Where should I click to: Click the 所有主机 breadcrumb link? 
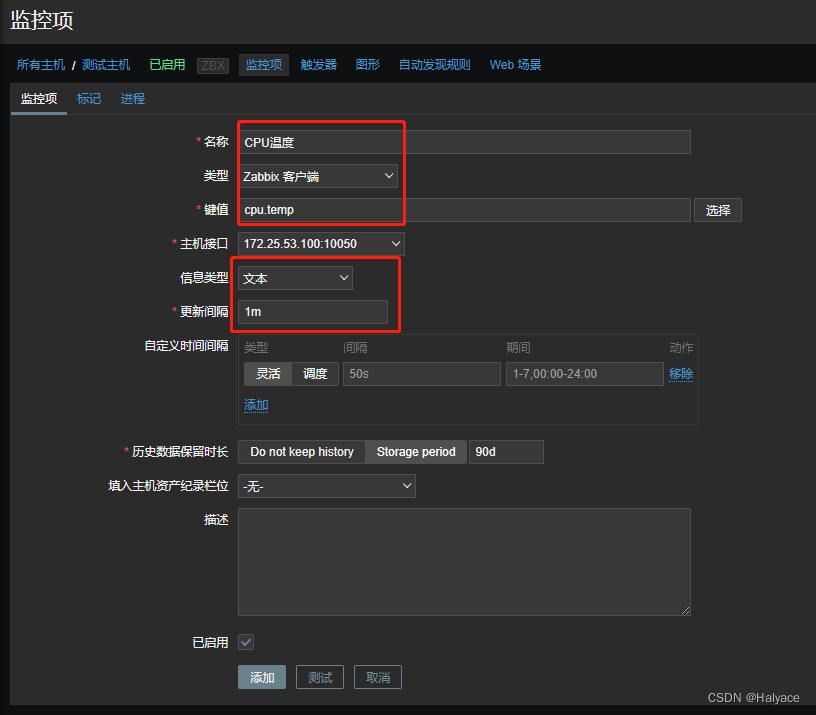pyautogui.click(x=41, y=65)
